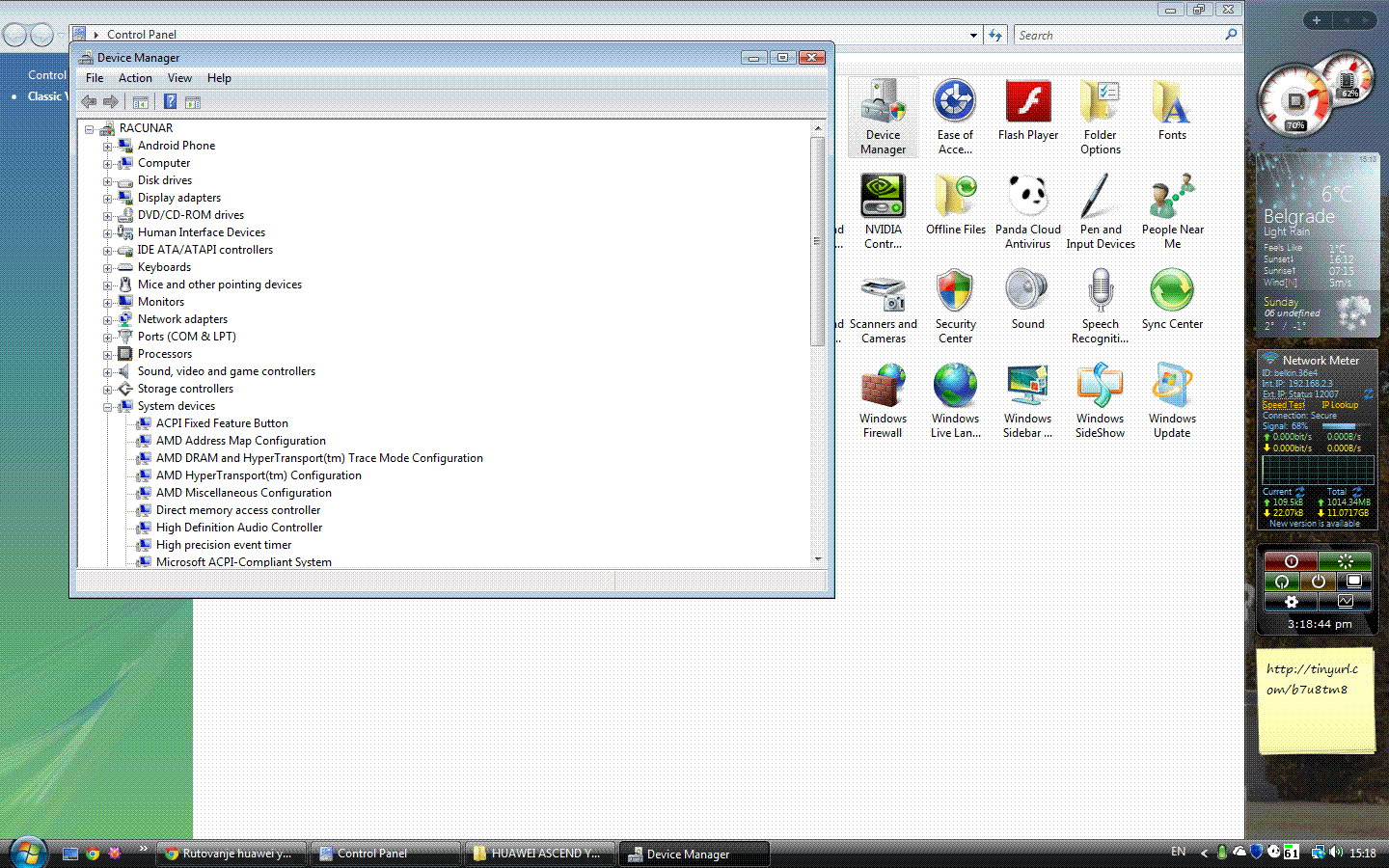This screenshot has width=1389, height=868.
Task: Select "High Definition Audio Controller" device
Action: click(239, 529)
